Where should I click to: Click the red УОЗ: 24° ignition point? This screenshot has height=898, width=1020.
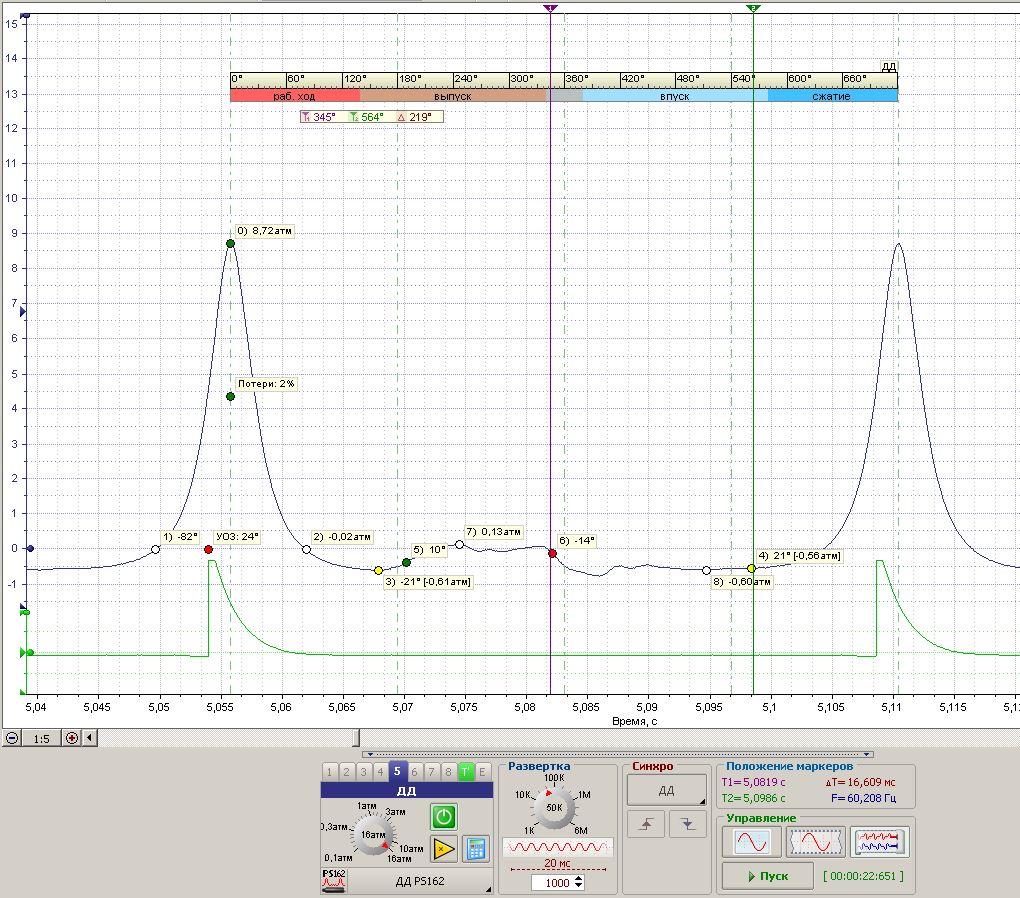208,550
